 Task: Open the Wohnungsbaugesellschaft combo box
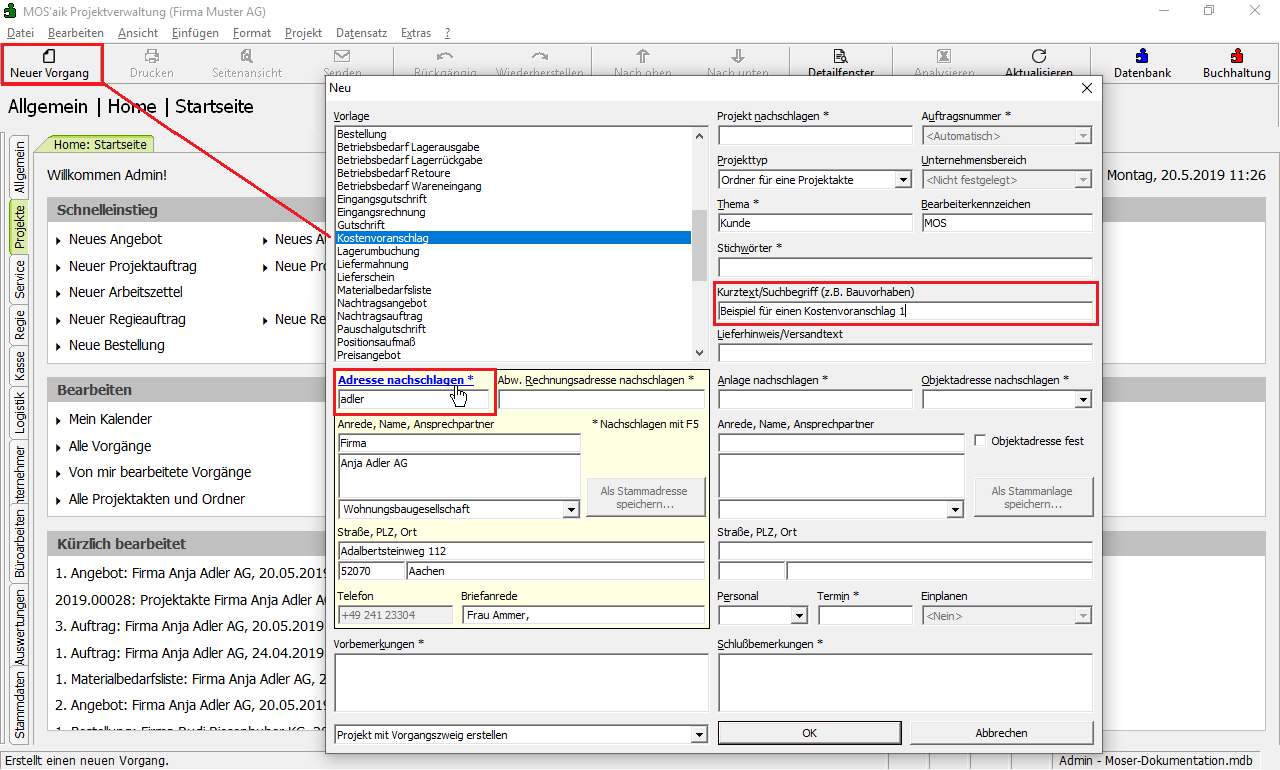[x=571, y=509]
